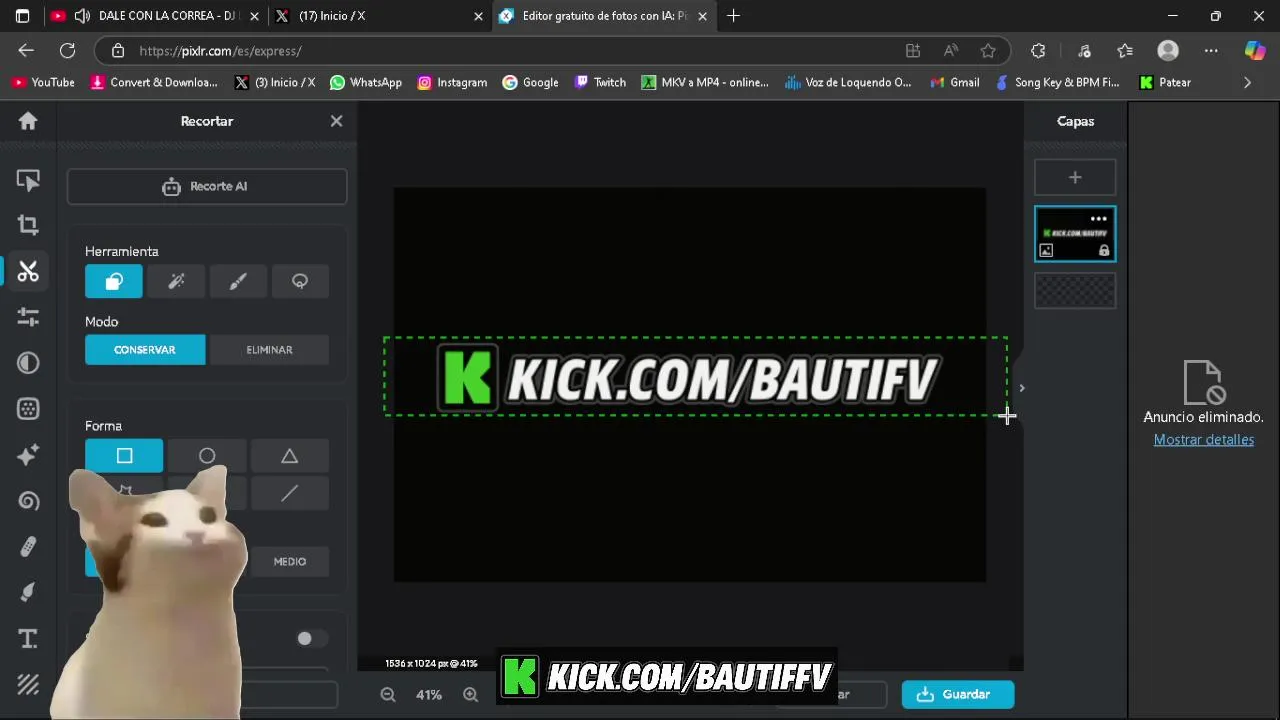
Task: Choose the Shape cutout tool under Herramienta
Action: pos(114,282)
